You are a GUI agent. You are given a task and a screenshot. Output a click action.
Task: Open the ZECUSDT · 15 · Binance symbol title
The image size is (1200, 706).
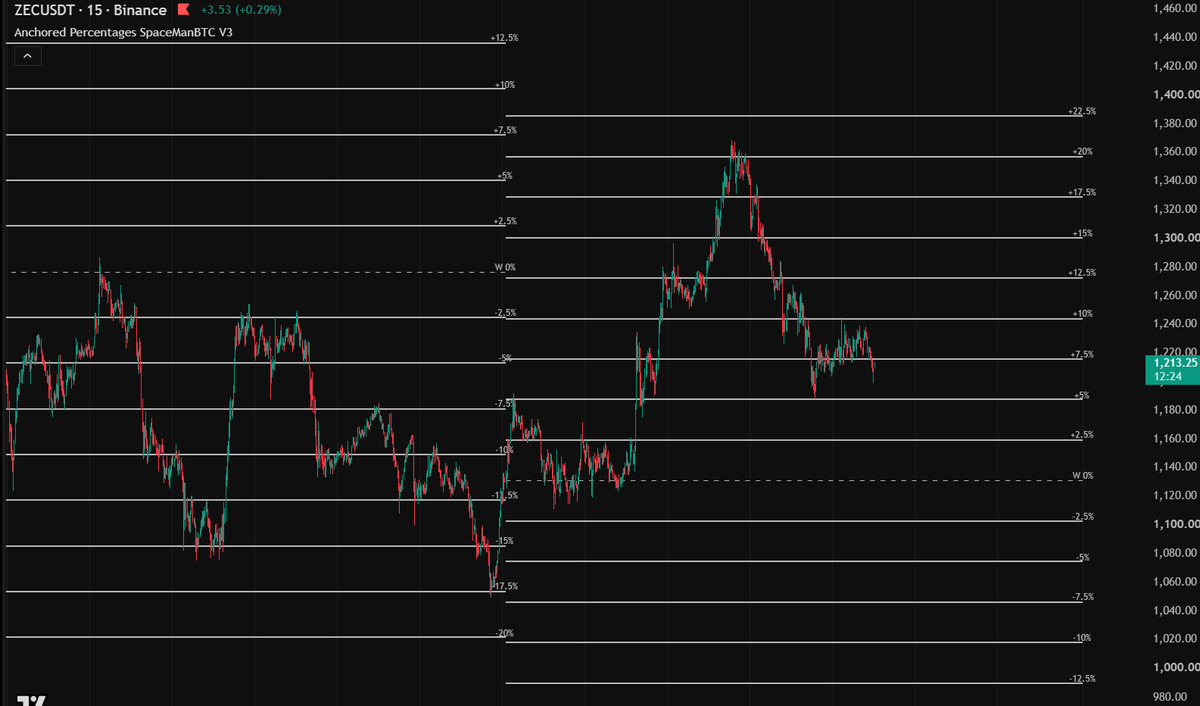pos(90,10)
